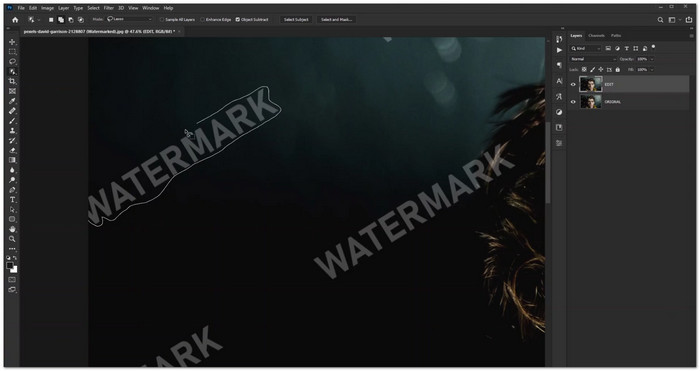Screen dimensions: 700x371
Task: Open the Edit Toolbar three-dots icon
Action: tap(12, 249)
